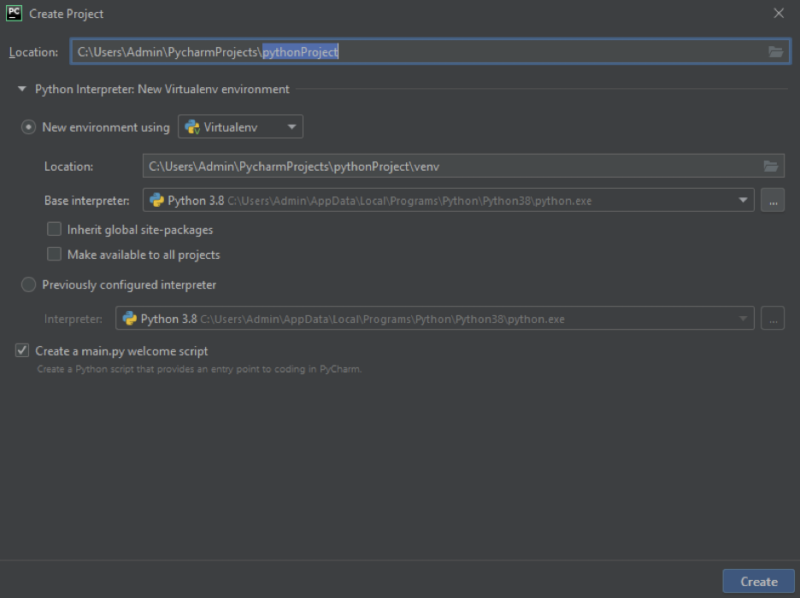Click the Python icon in the Base interpreter field
This screenshot has height=598, width=800.
click(x=157, y=201)
